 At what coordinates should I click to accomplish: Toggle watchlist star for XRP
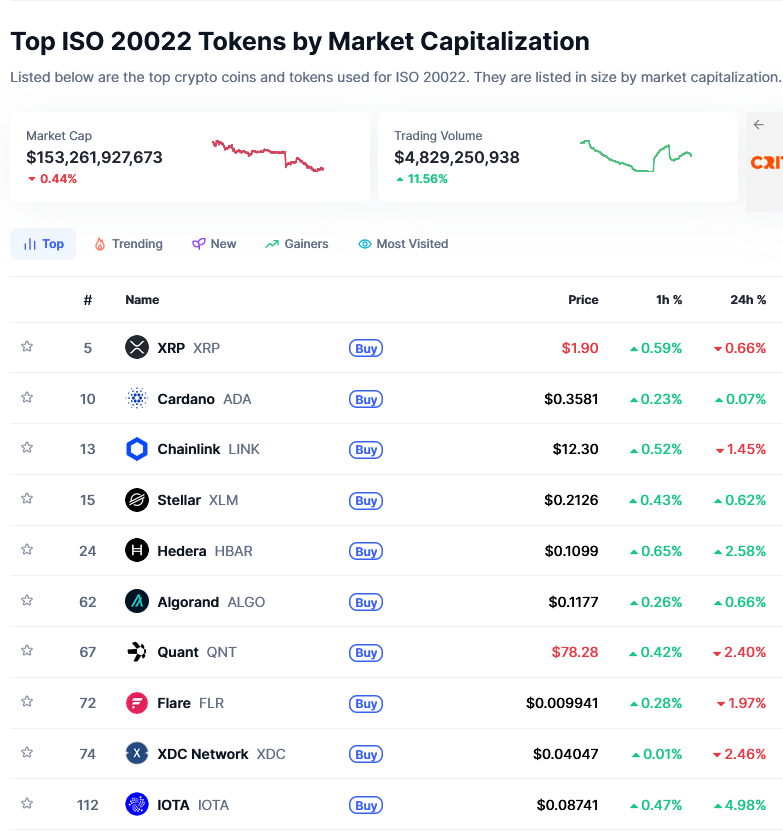(x=27, y=347)
